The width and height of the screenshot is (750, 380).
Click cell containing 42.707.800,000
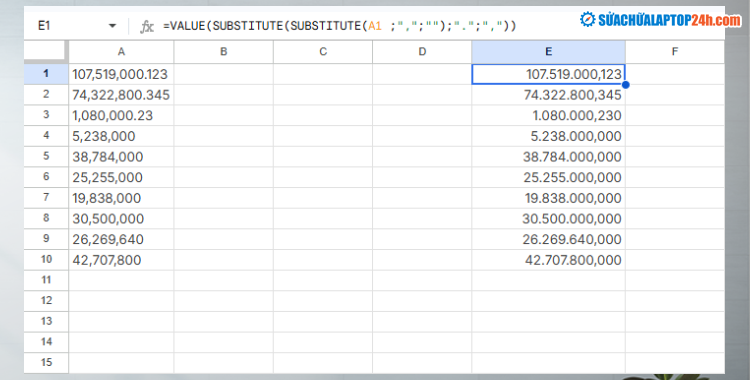pos(548,259)
